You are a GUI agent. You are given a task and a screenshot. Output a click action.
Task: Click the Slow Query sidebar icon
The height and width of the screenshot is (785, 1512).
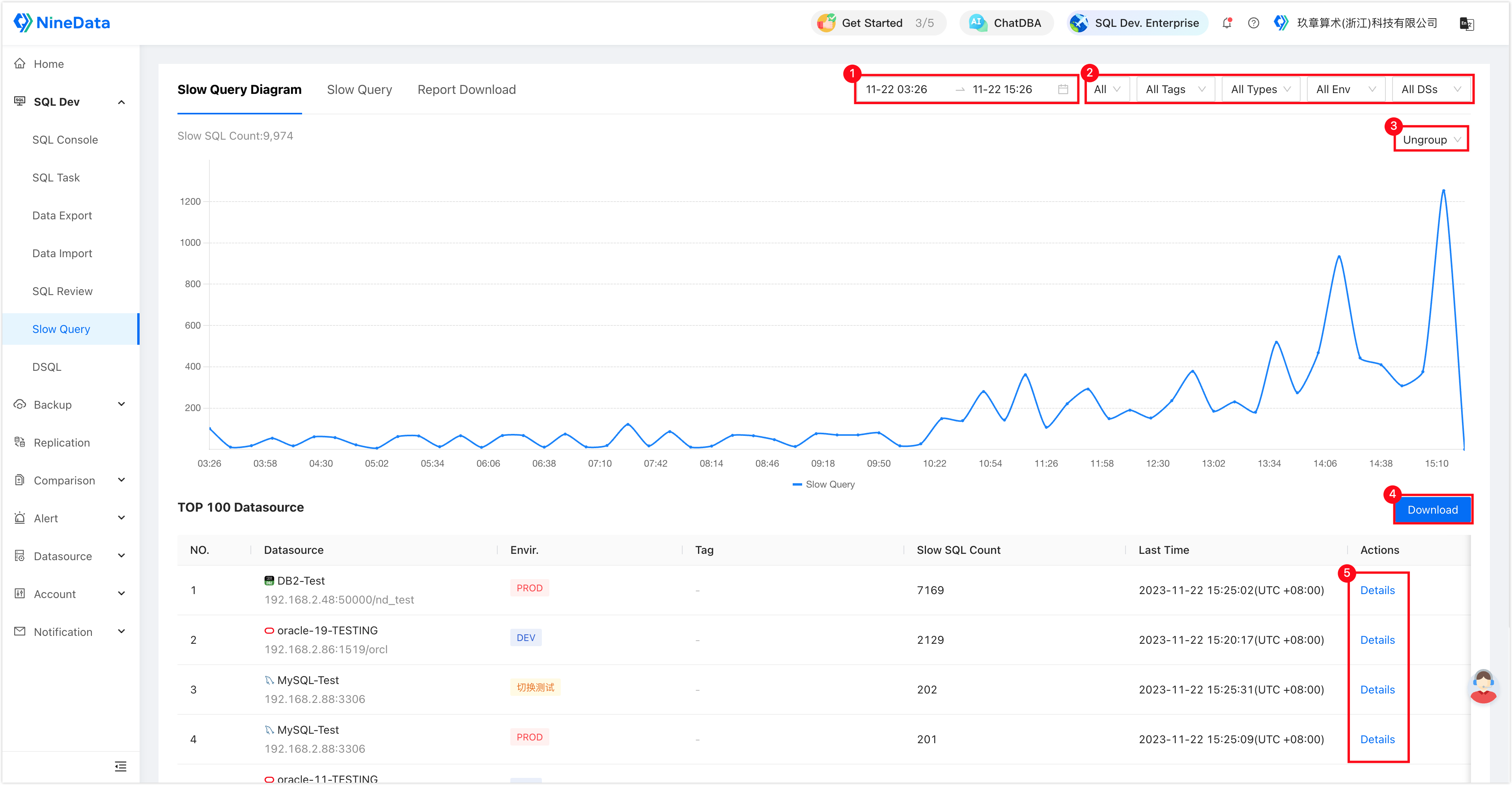61,328
